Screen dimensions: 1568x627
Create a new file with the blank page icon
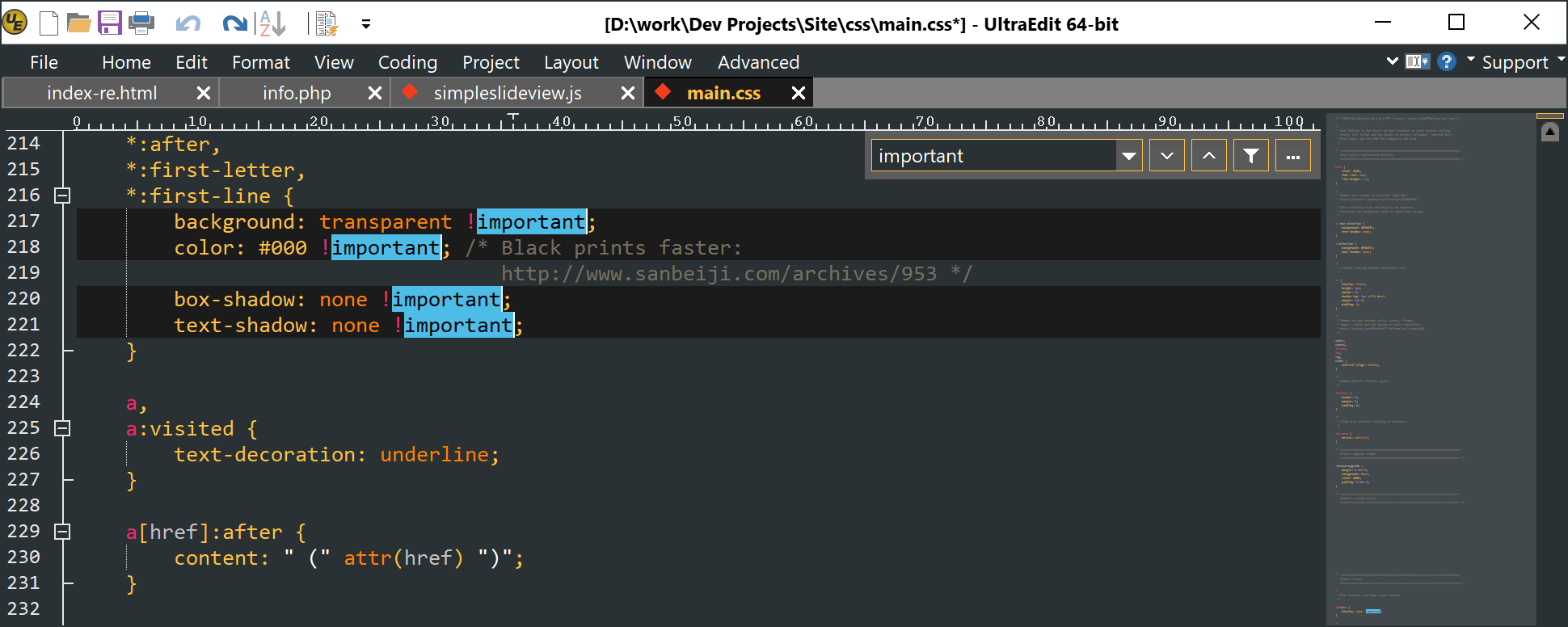tap(48, 23)
